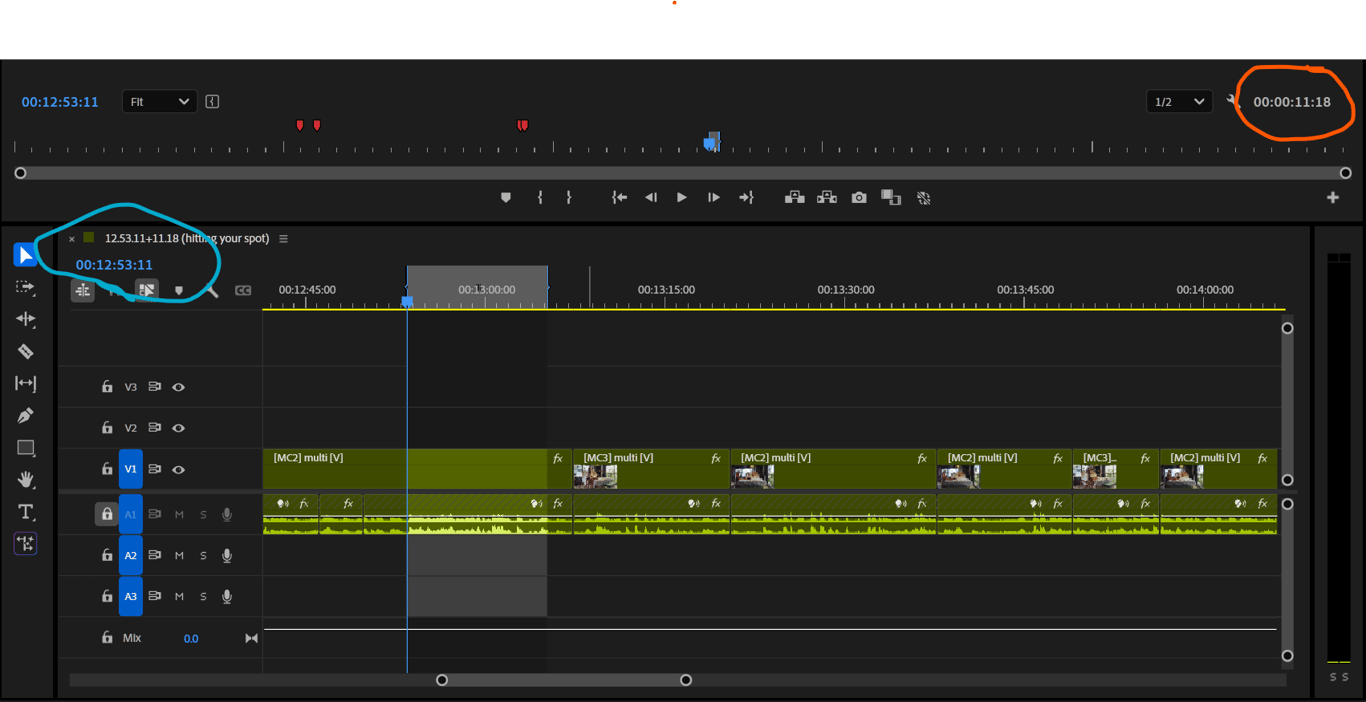
Task: Toggle proxies button in the monitor
Action: click(x=924, y=198)
